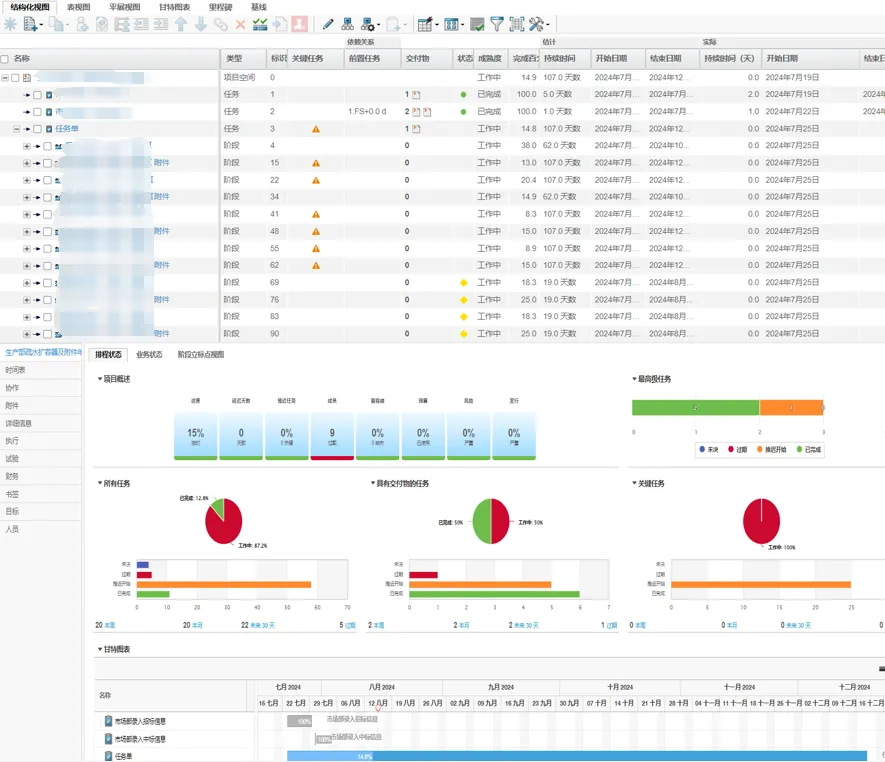Tick the select-all checkbox beside 名称 header
This screenshot has height=762, width=885.
5,59
